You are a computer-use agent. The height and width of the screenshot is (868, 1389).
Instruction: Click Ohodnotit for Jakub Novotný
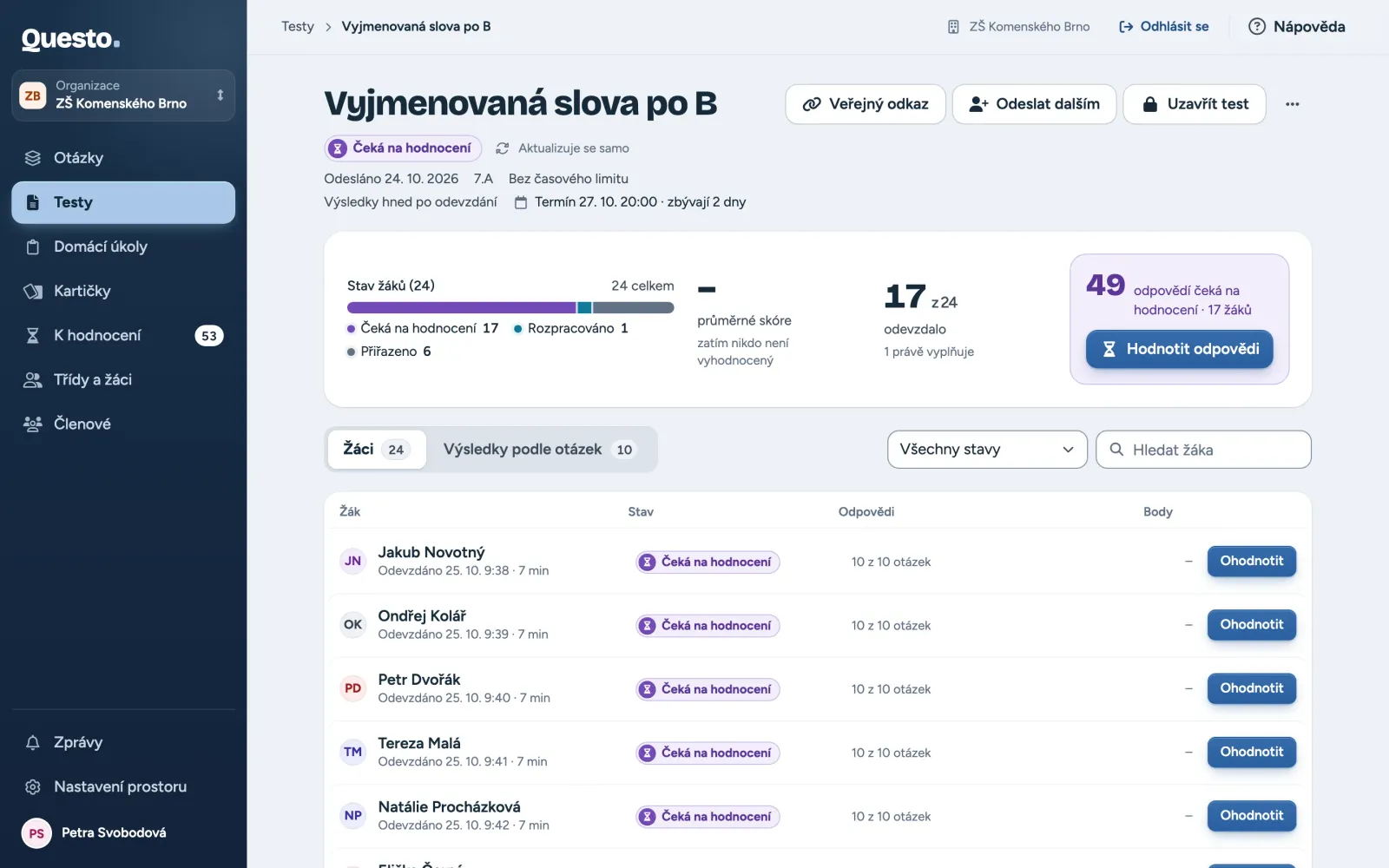click(1252, 561)
